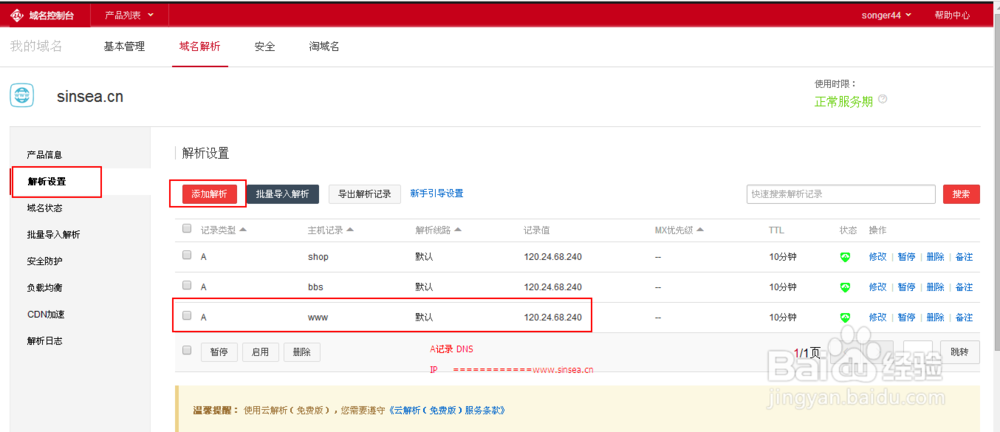Screen dimensions: 1000x432
Task: Select 批量导入解析 in sidebar
Action: click(54, 235)
